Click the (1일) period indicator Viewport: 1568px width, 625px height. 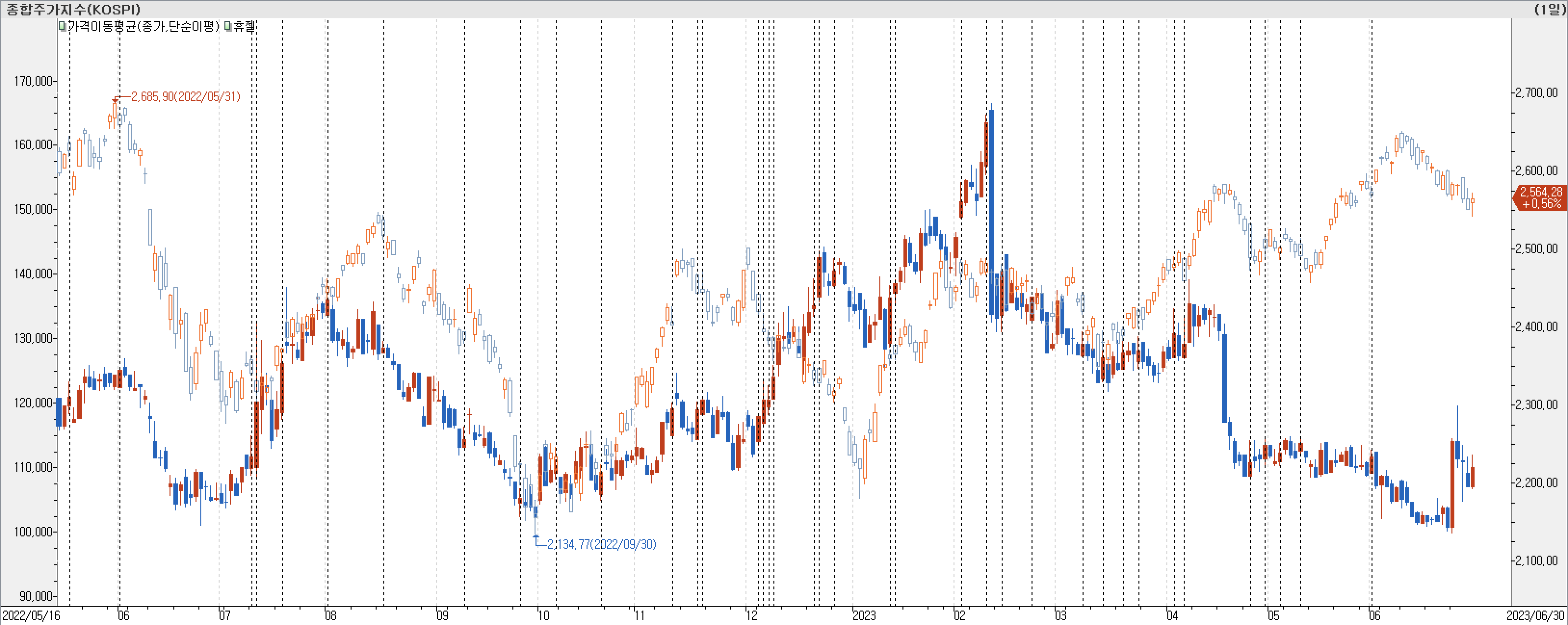(x=1549, y=9)
